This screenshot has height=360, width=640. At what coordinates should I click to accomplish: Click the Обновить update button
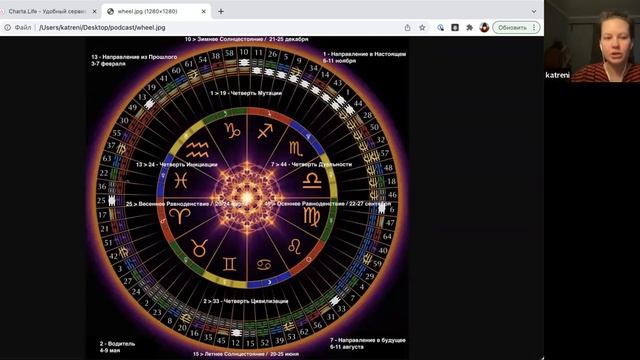tap(512, 27)
